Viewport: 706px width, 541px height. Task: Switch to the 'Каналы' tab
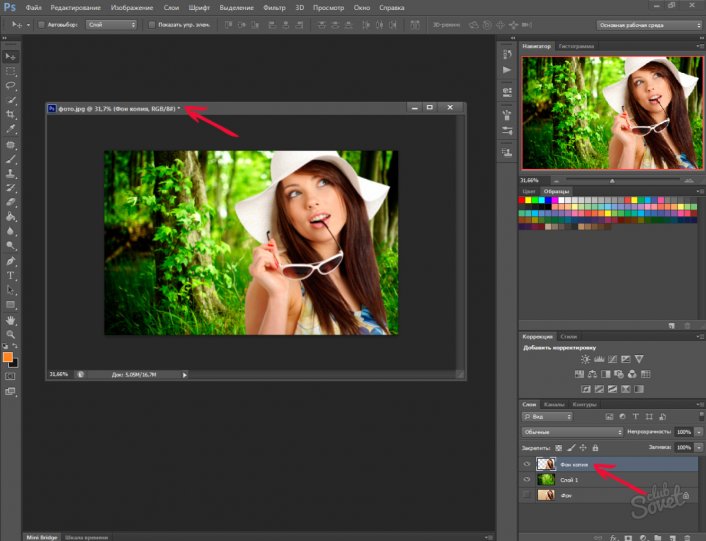553,404
